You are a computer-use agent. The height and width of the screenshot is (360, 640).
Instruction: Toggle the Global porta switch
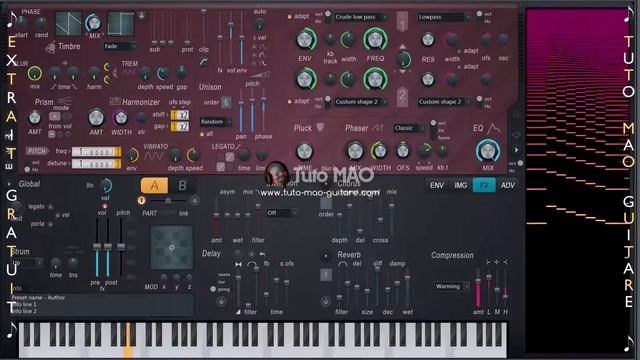coord(50,224)
